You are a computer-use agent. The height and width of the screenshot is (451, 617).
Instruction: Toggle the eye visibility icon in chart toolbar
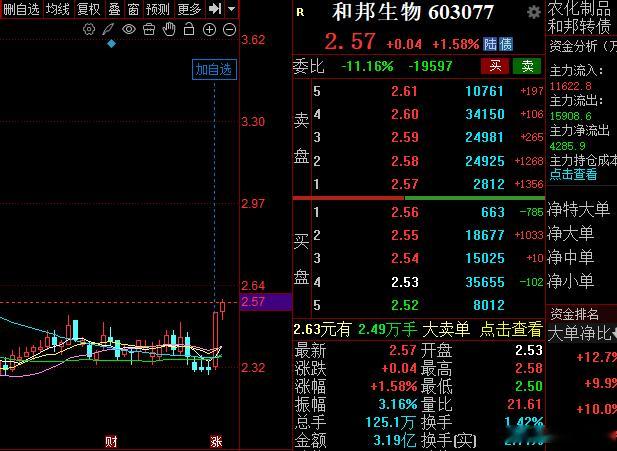129,30
